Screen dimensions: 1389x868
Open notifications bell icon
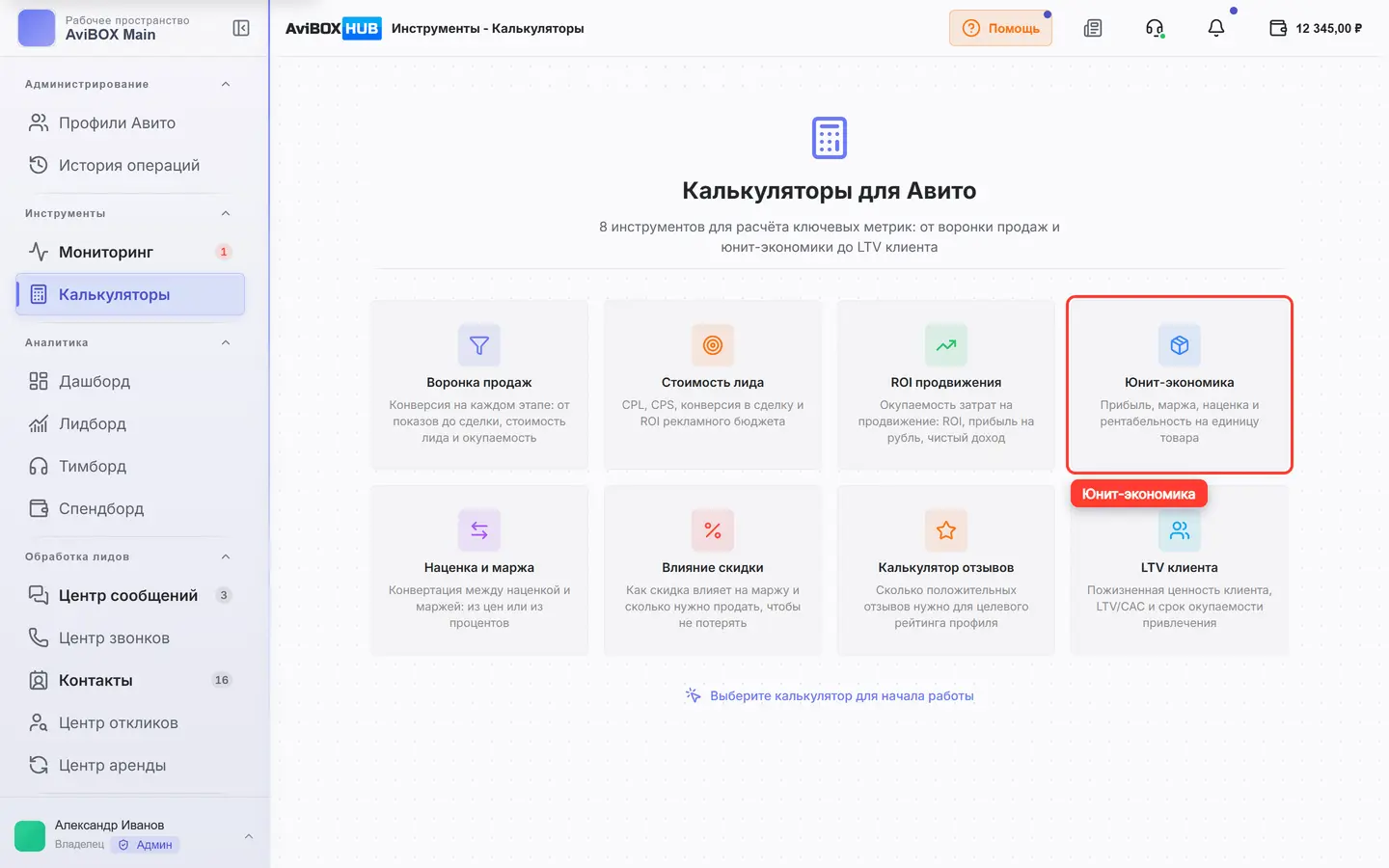[1216, 28]
